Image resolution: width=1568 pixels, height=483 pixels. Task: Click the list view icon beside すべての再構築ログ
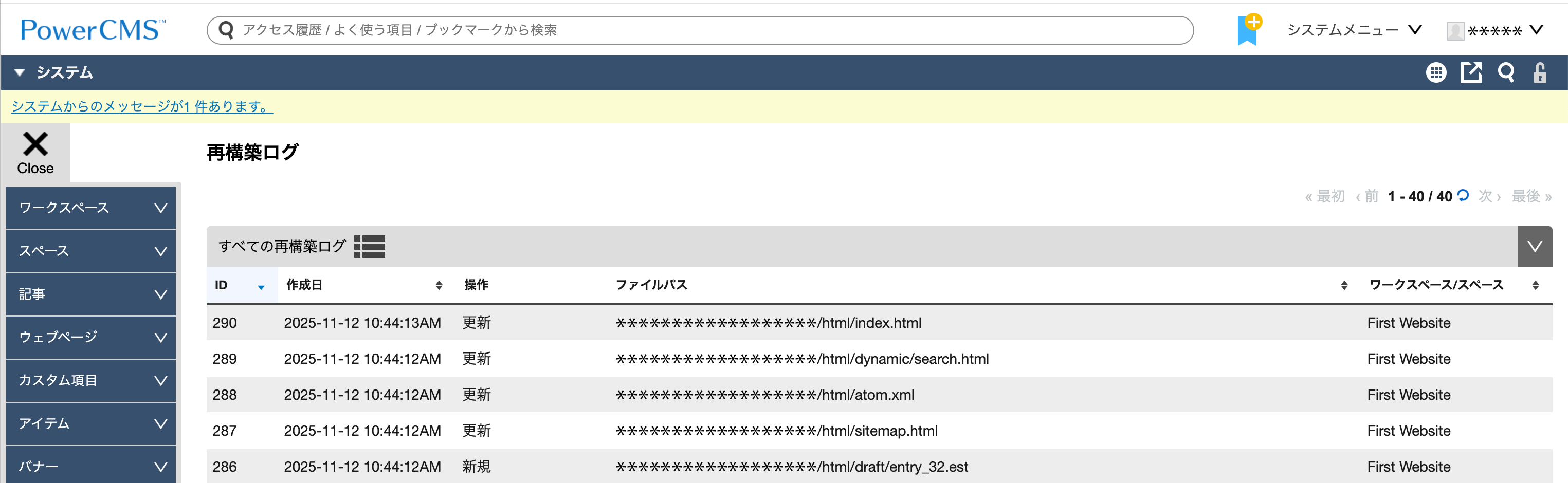click(x=370, y=246)
